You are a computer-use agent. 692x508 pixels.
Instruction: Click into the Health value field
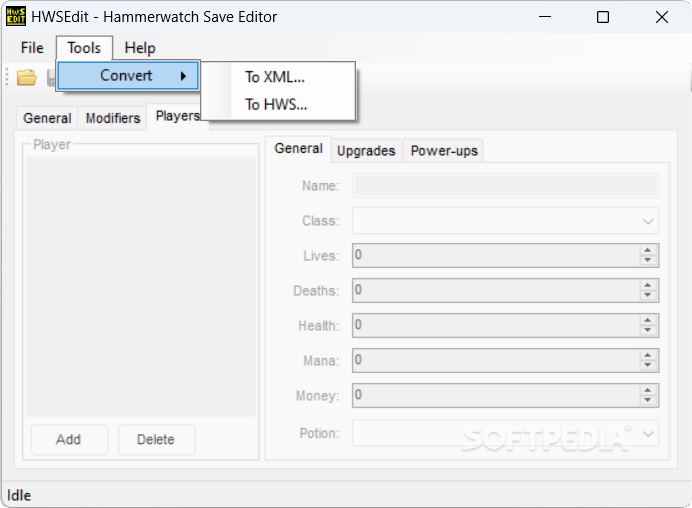tap(496, 325)
